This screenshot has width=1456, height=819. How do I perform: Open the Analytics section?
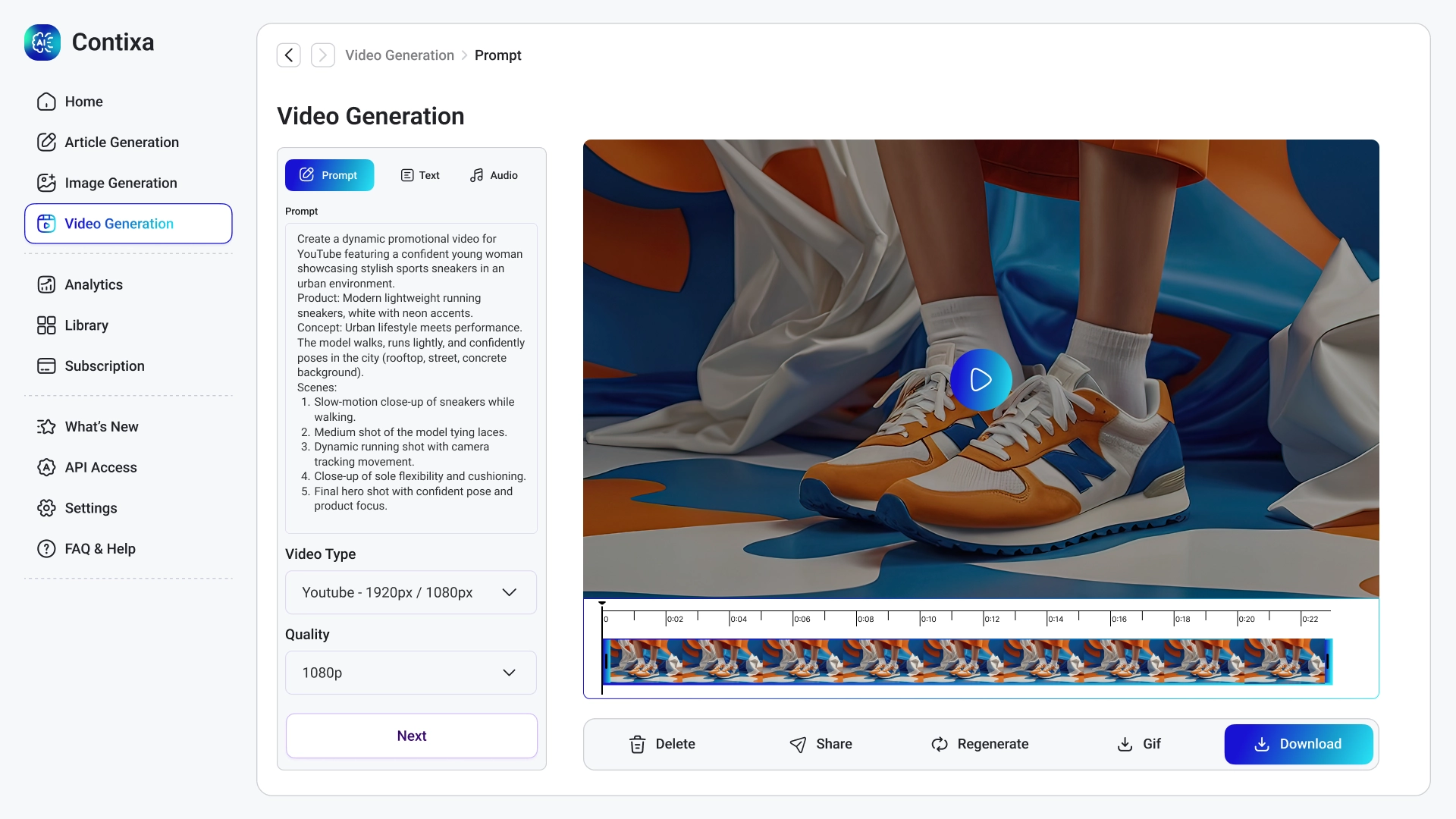(x=93, y=284)
